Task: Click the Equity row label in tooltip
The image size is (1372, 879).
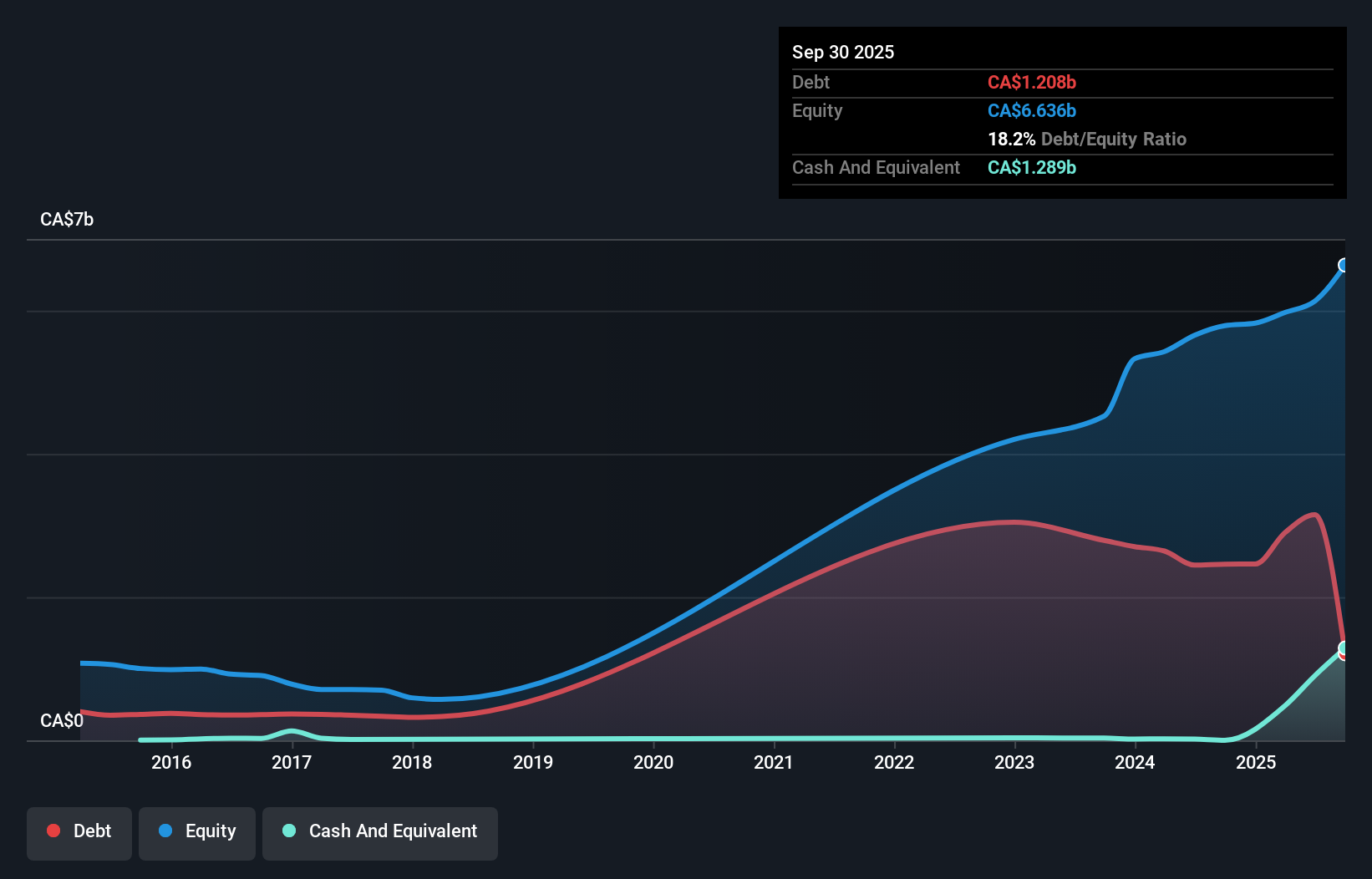Action: 817,110
